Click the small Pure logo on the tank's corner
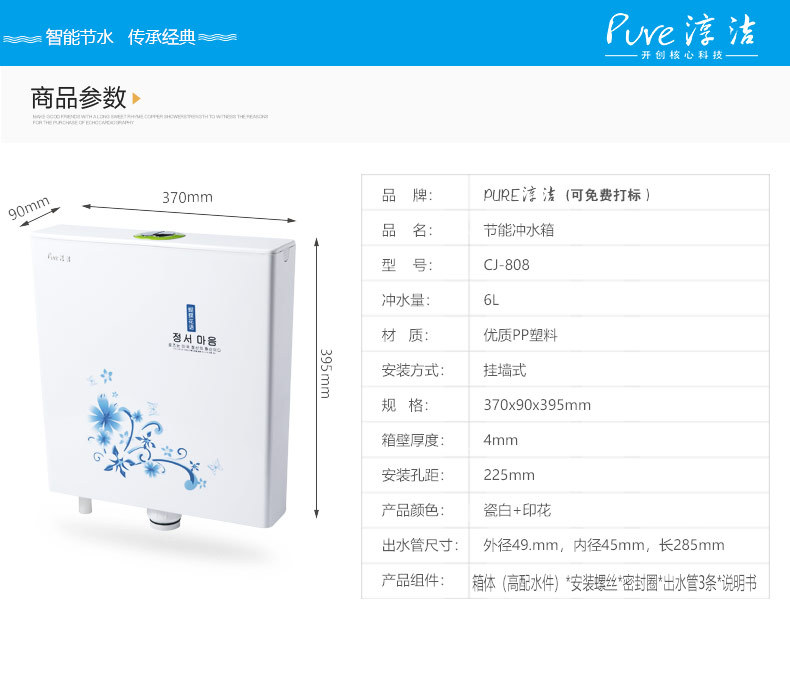Screen dimensions: 790x680 click(59, 257)
